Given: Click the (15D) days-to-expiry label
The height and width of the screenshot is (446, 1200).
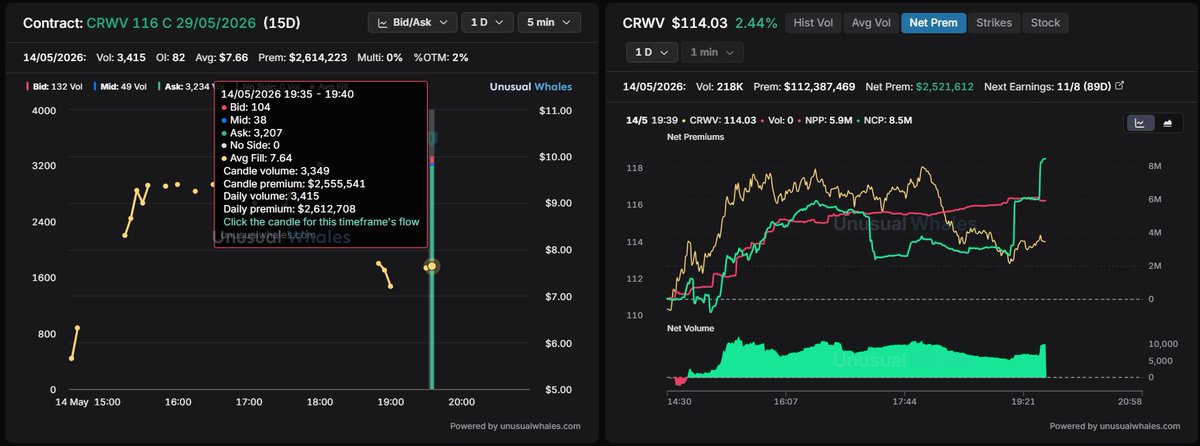Looking at the screenshot, I should tap(283, 23).
